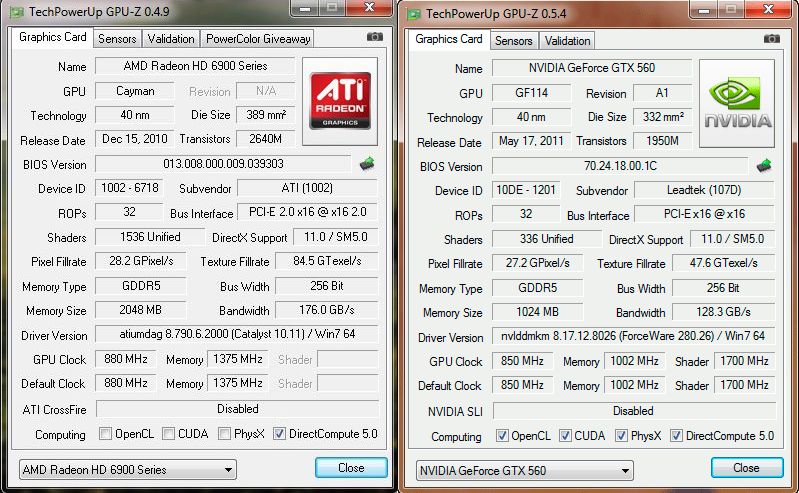The width and height of the screenshot is (799, 493).
Task: Minimize the GPU-Z 0.5.4 window
Action: (x=704, y=9)
